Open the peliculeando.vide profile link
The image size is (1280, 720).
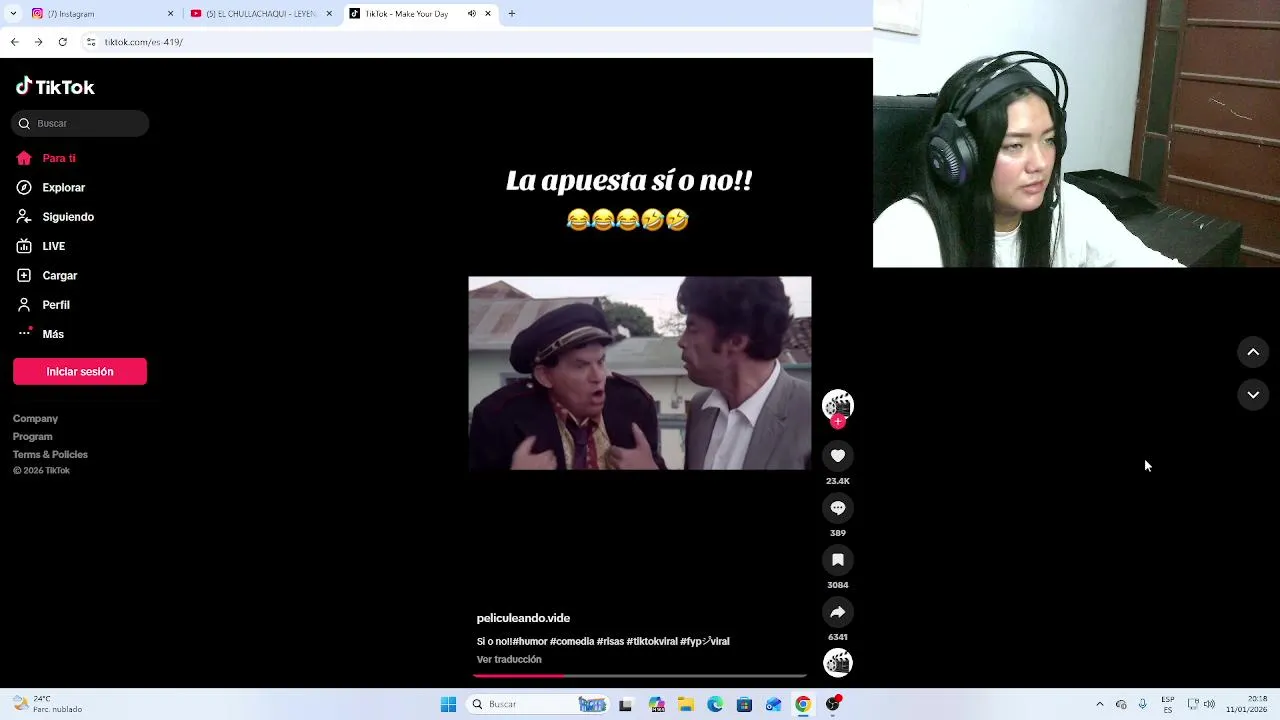pyautogui.click(x=523, y=618)
